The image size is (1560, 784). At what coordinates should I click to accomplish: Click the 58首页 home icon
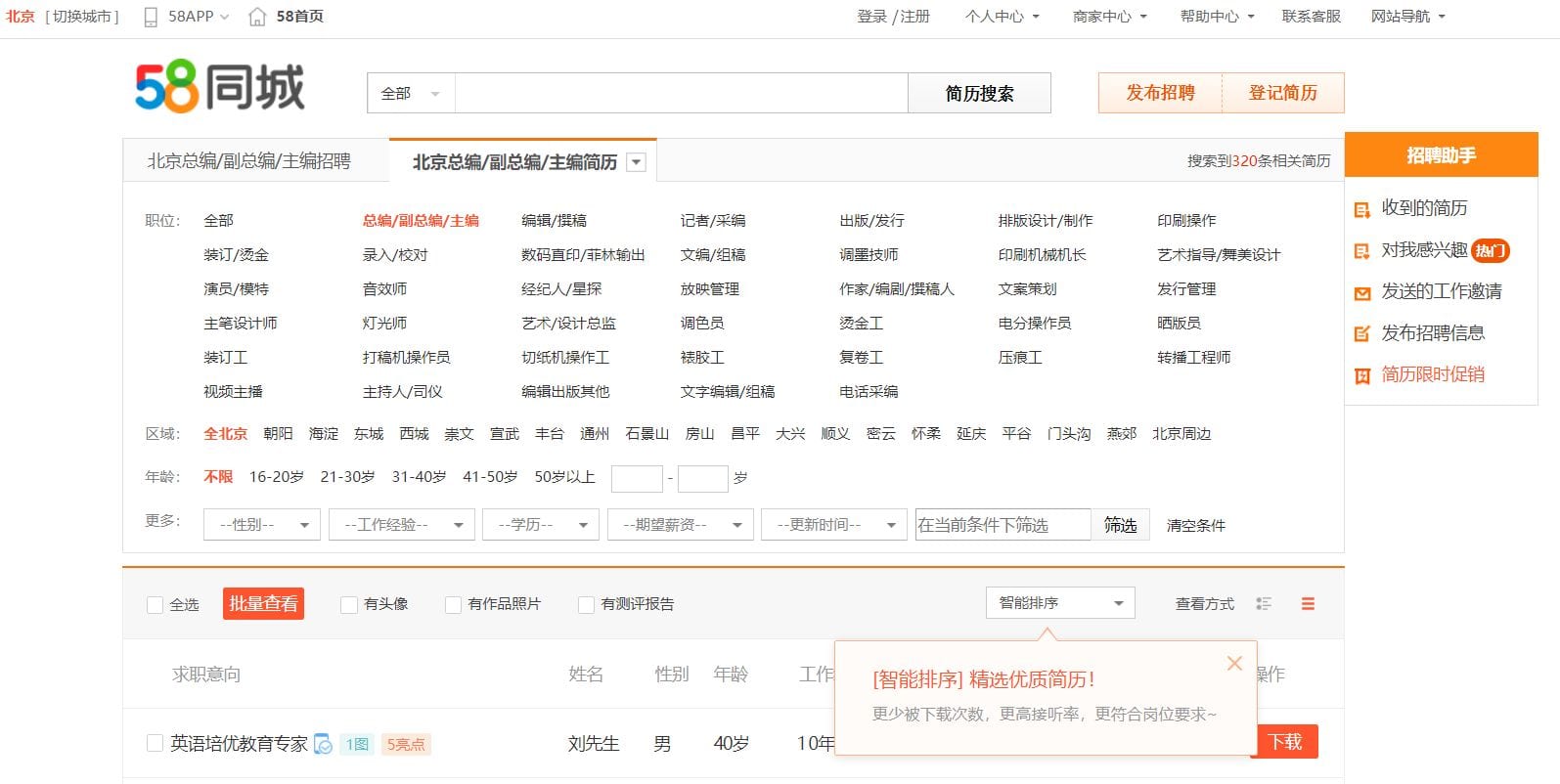click(257, 17)
